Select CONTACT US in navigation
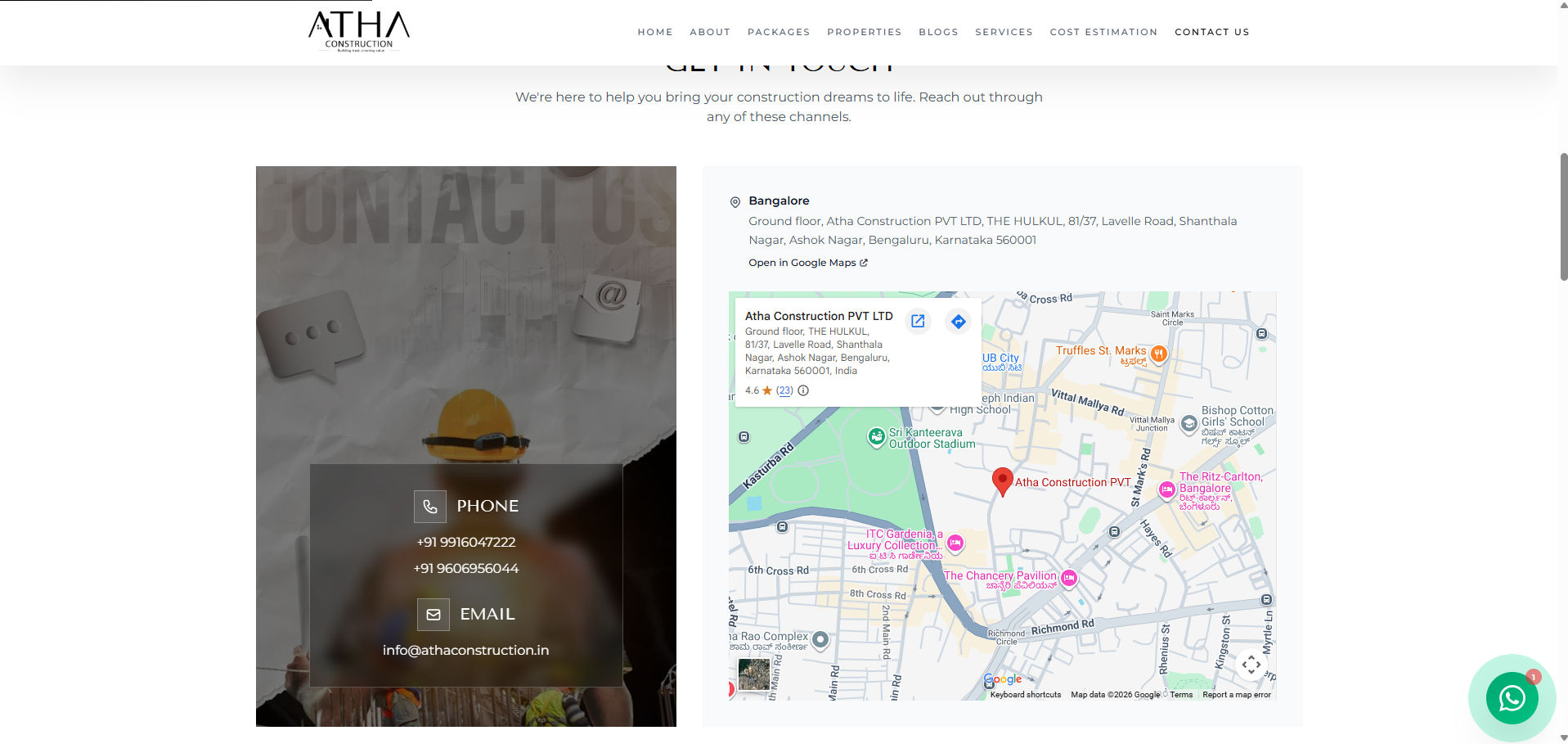 pyautogui.click(x=1212, y=32)
